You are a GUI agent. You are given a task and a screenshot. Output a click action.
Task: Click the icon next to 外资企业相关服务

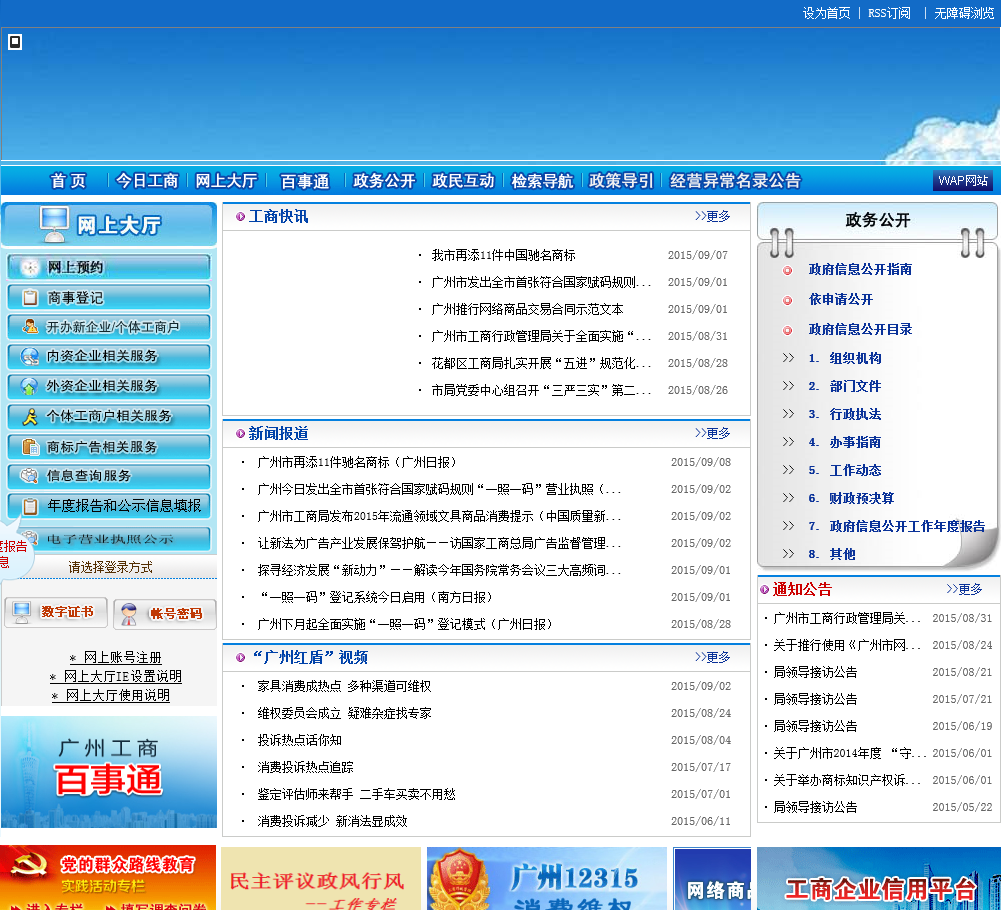click(29, 386)
